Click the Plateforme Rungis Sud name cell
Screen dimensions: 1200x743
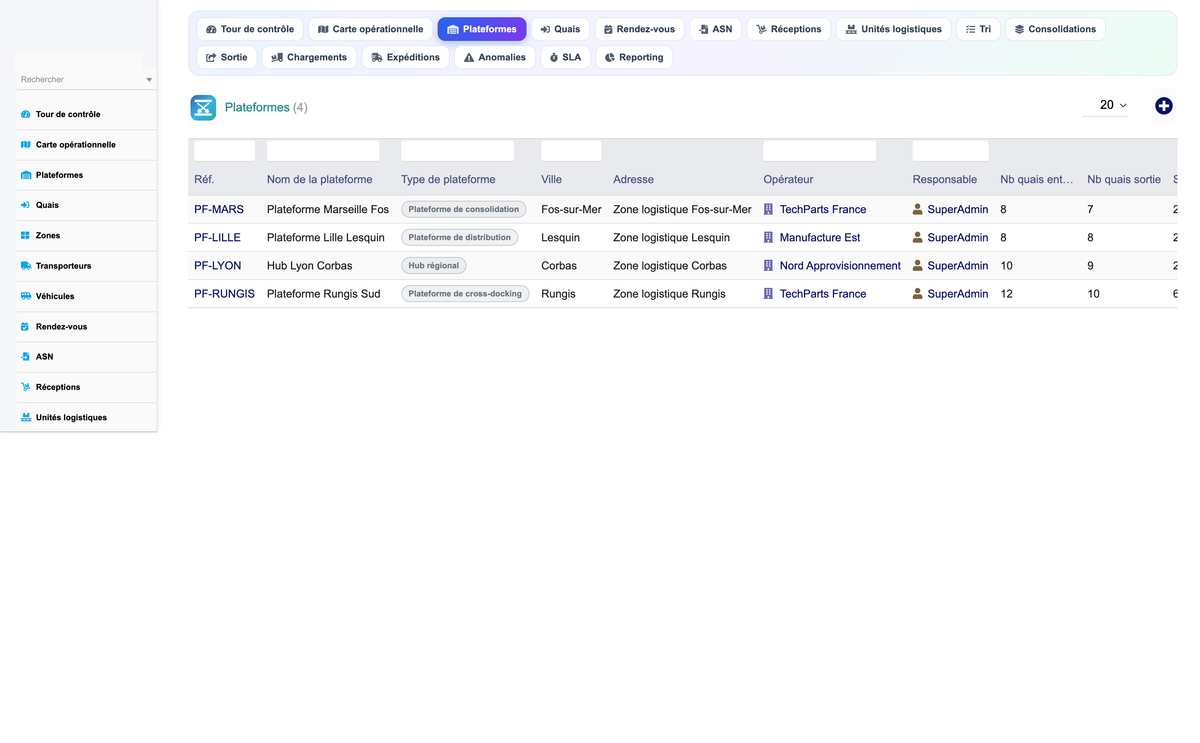[x=323, y=294]
